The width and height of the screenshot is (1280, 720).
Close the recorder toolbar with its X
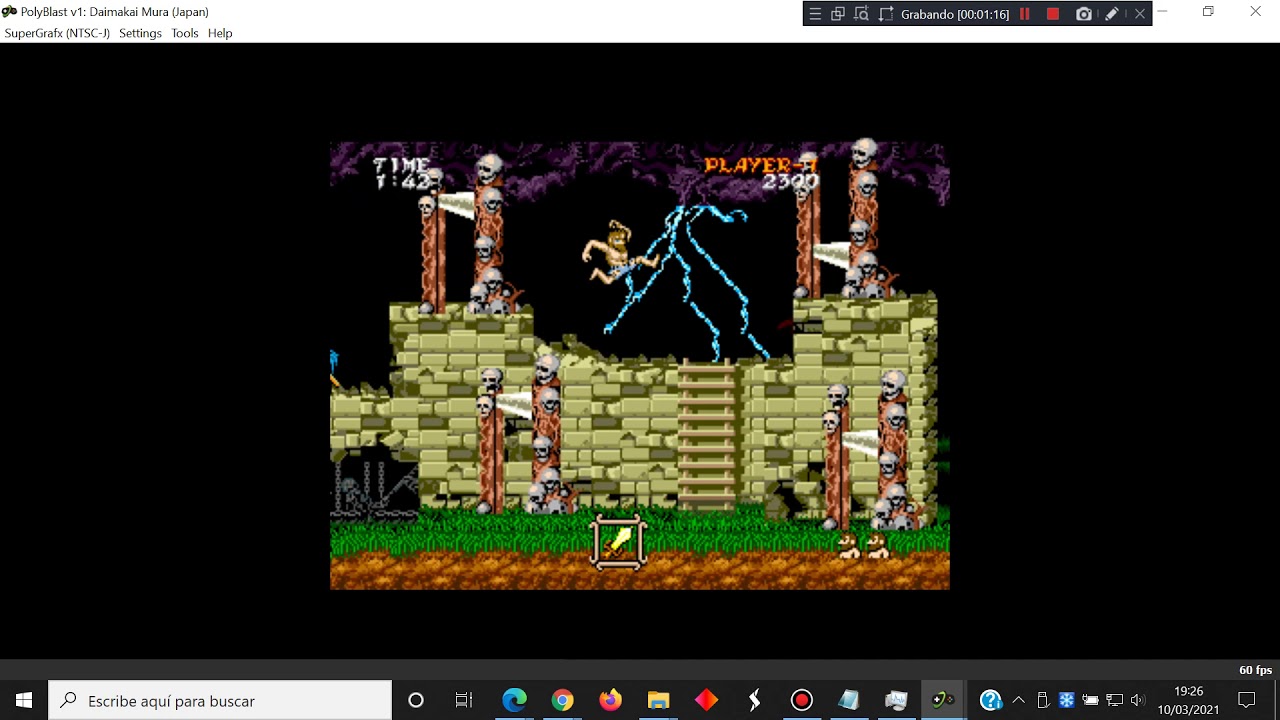point(1139,14)
